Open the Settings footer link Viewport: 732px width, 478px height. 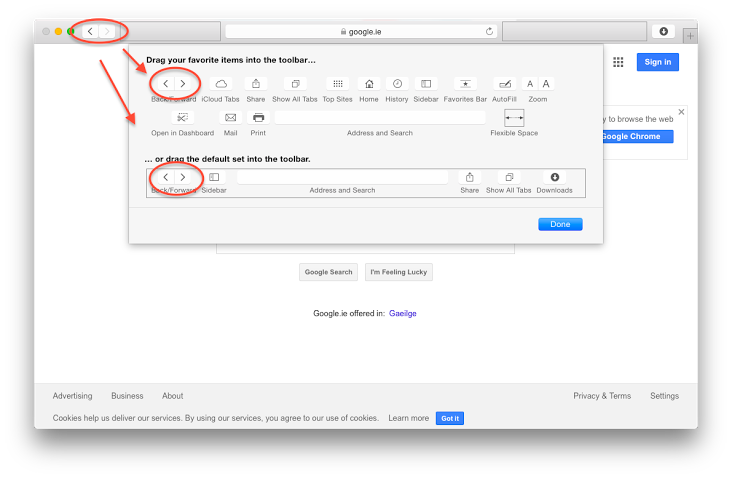coord(665,396)
